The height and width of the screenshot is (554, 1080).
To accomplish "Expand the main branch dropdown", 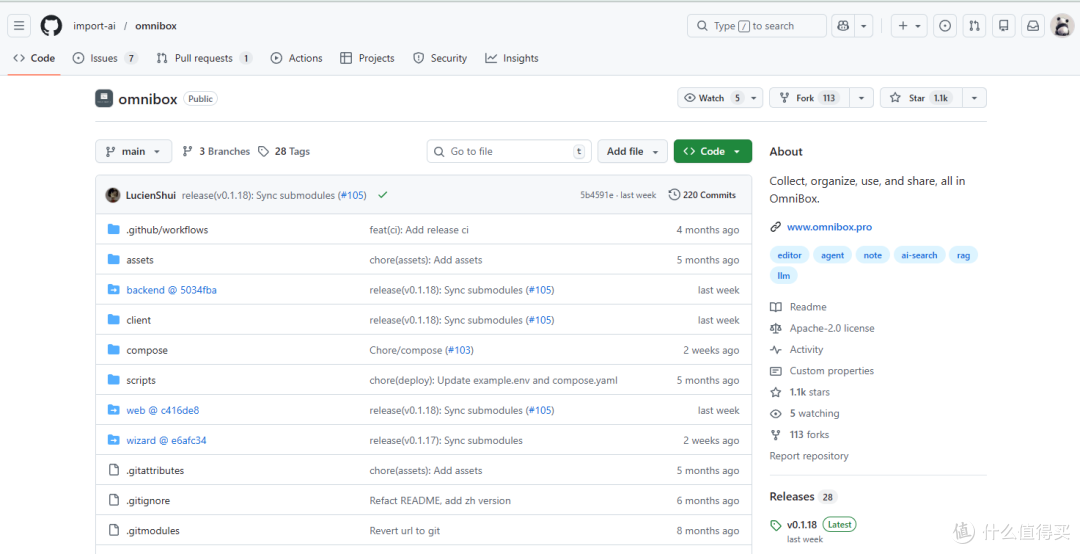I will [x=134, y=152].
